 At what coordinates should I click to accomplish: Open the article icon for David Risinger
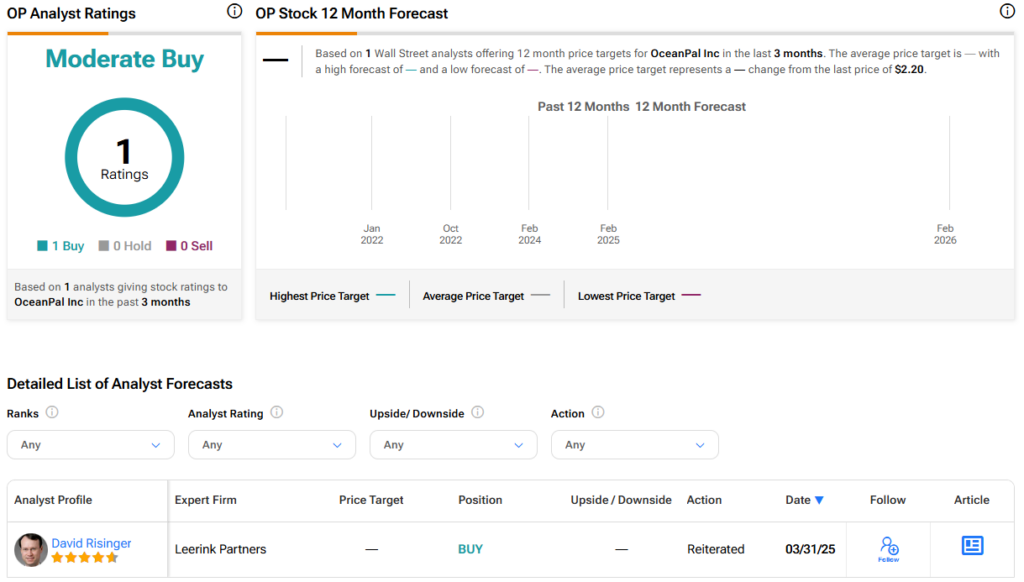click(x=972, y=545)
